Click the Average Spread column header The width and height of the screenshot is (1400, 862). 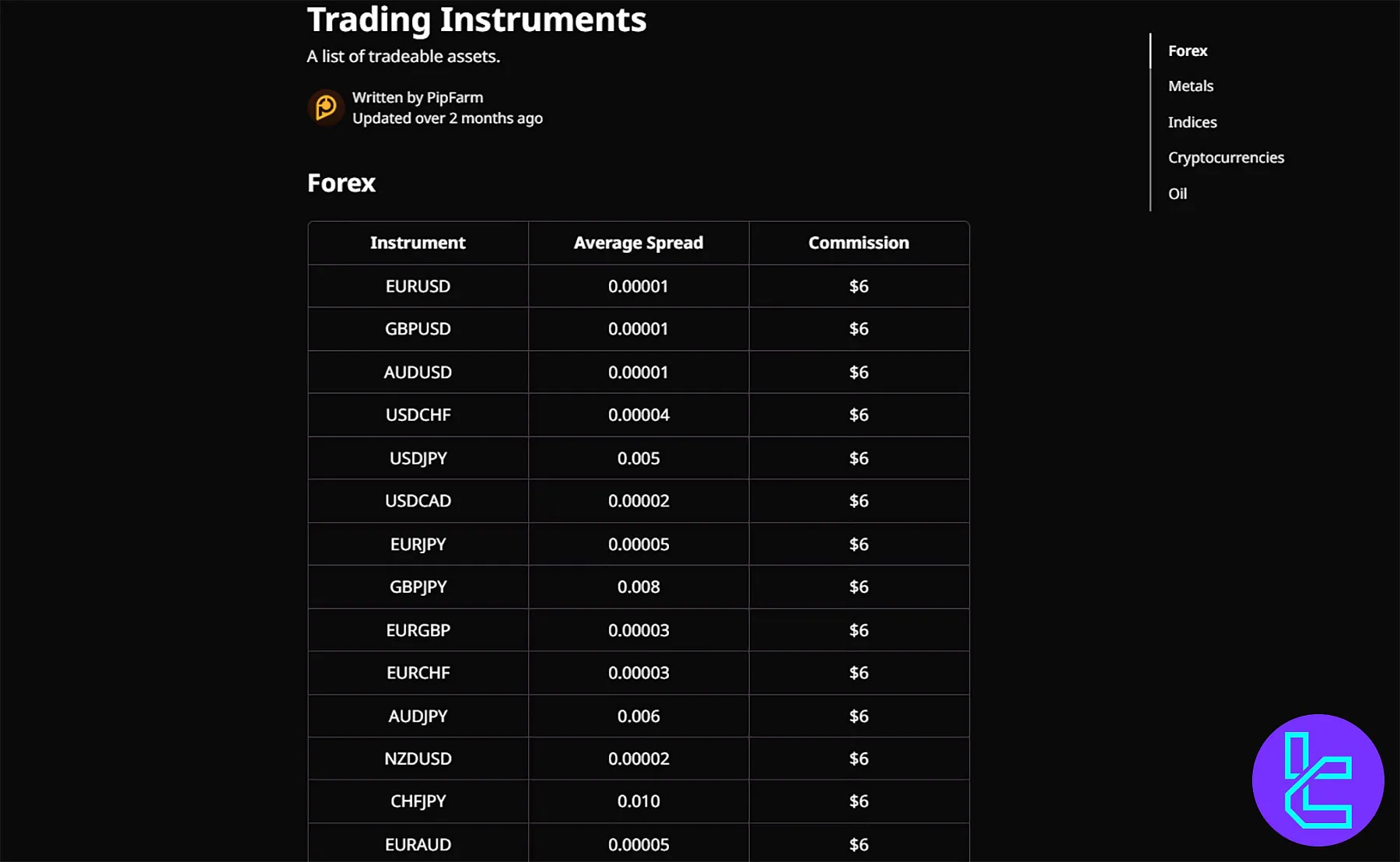point(638,243)
